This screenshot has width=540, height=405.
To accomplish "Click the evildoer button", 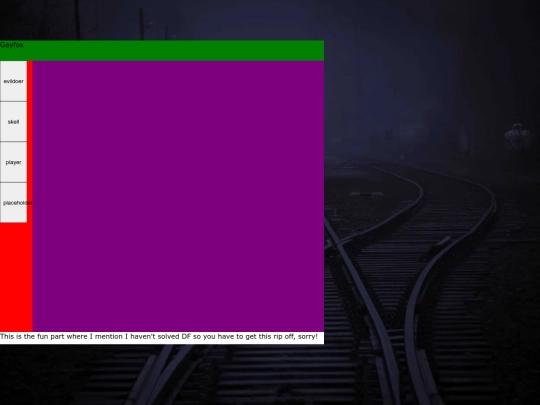I will (x=13, y=81).
